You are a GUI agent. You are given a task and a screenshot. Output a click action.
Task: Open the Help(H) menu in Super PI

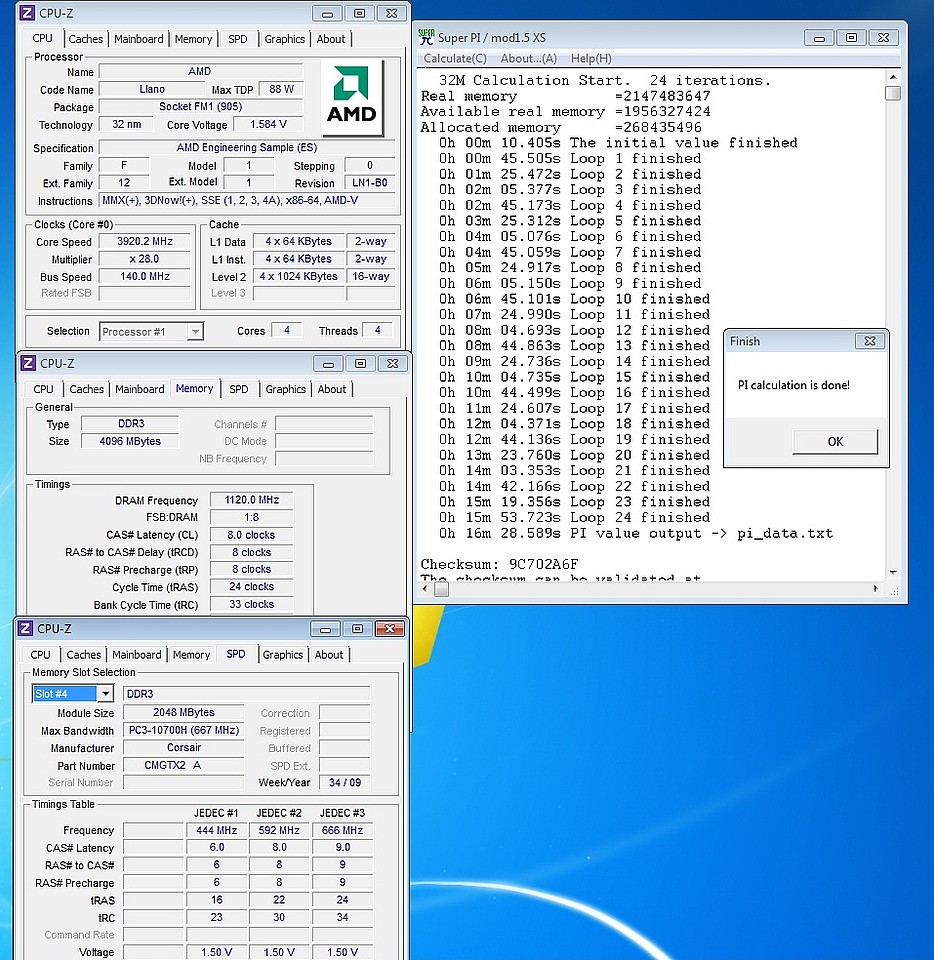[591, 58]
